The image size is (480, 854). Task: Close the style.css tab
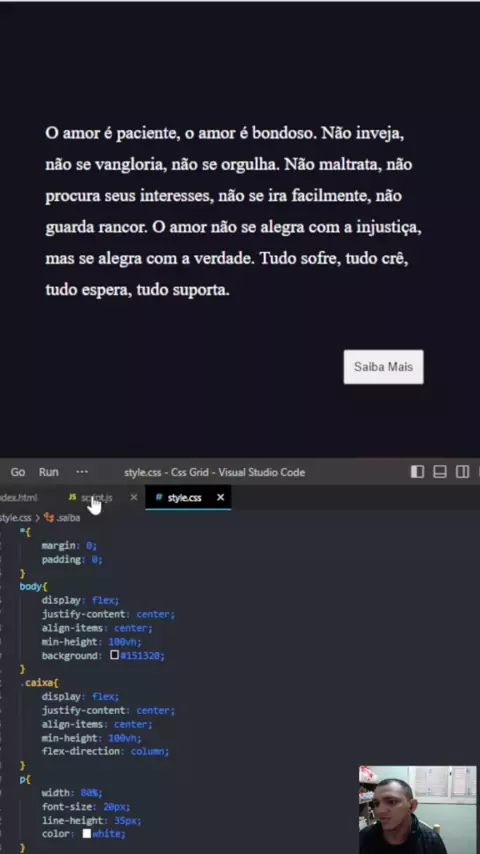coord(221,497)
